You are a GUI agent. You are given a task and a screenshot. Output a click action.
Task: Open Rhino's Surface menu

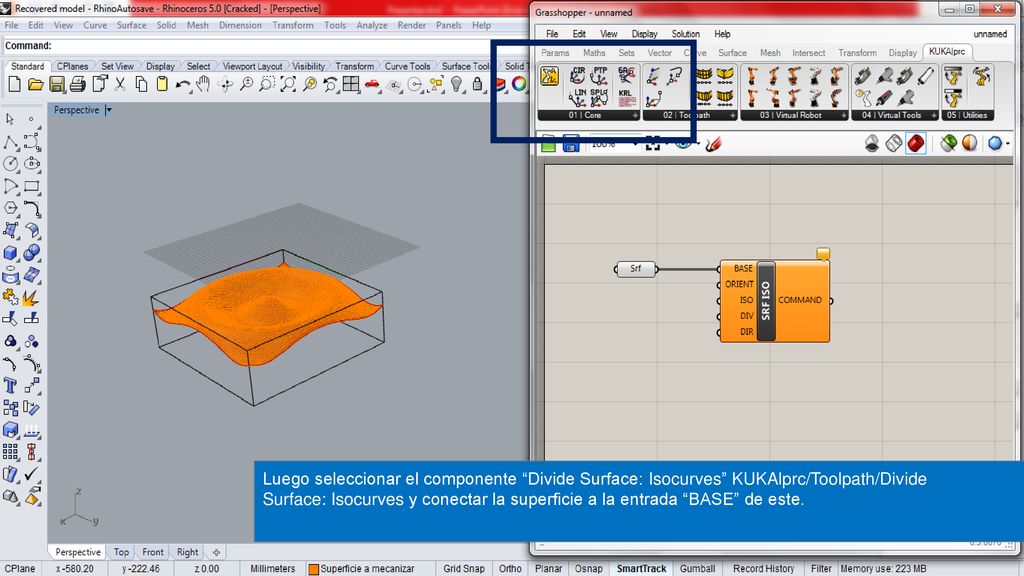tap(131, 25)
